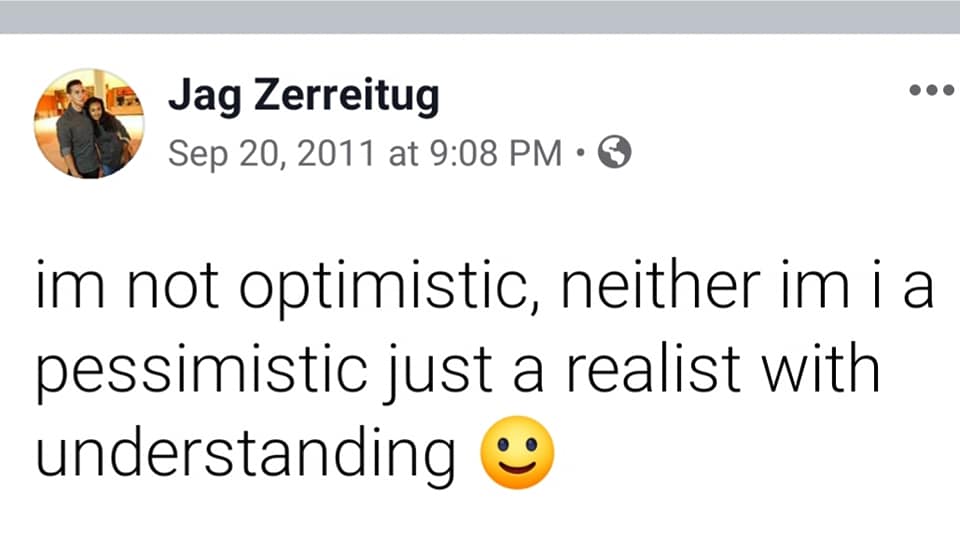The width and height of the screenshot is (960, 536).
Task: Click the globe public-privacy icon
Action: [x=614, y=153]
